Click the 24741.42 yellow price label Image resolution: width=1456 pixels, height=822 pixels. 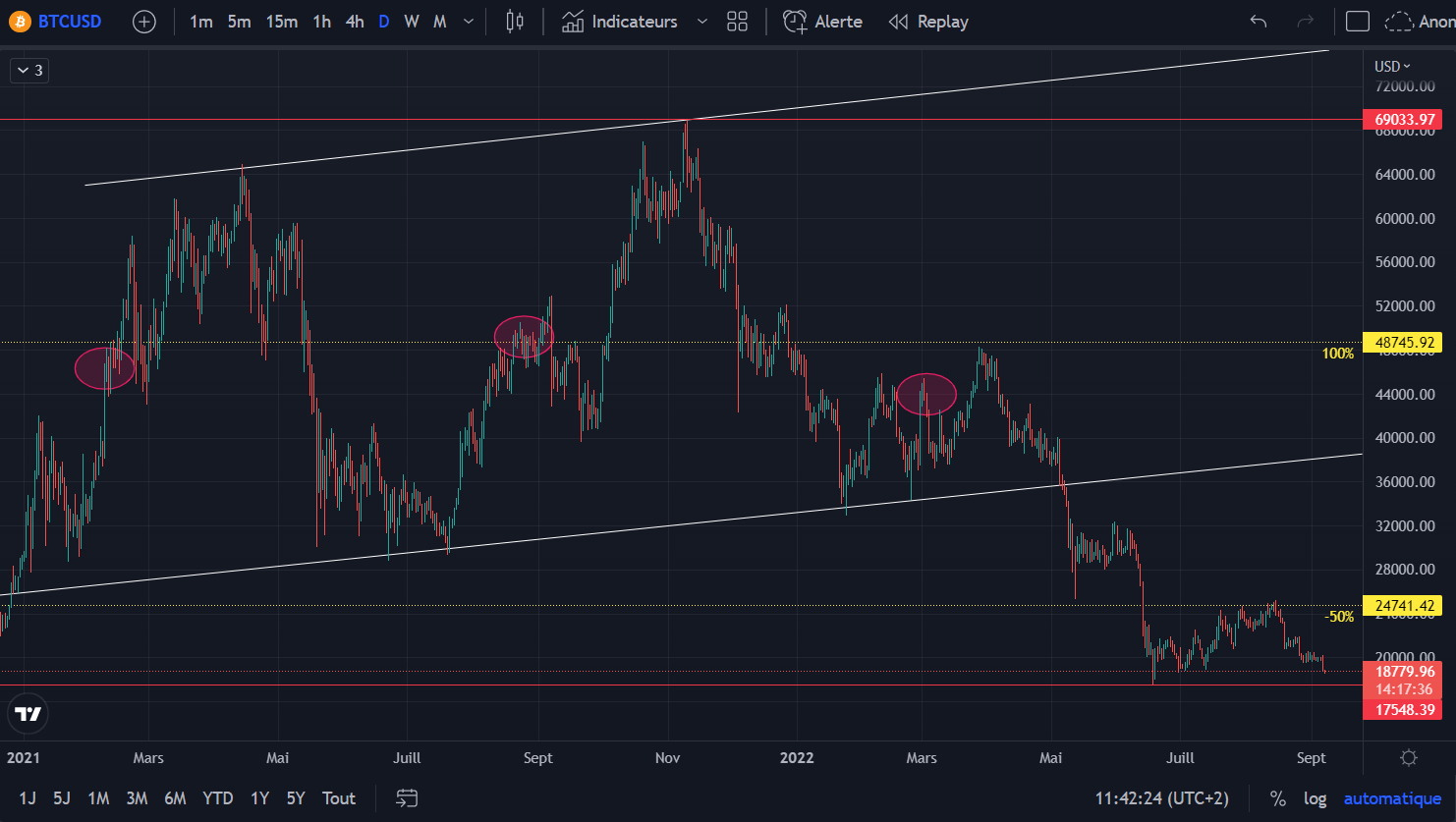pos(1404,606)
